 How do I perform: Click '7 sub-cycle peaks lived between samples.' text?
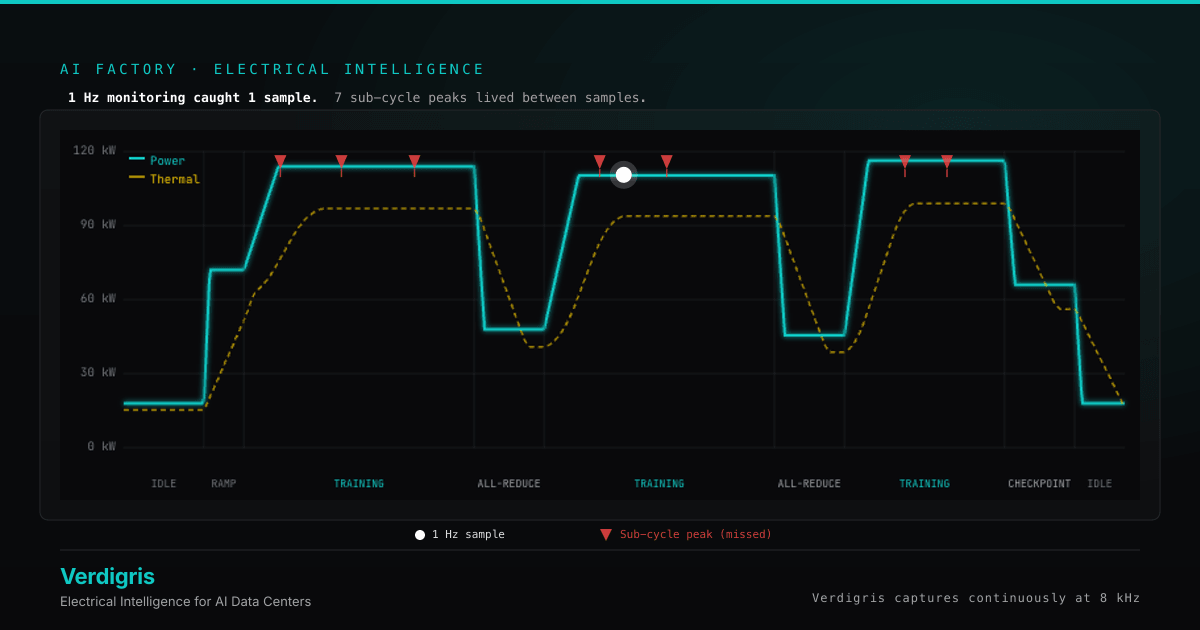(x=490, y=98)
